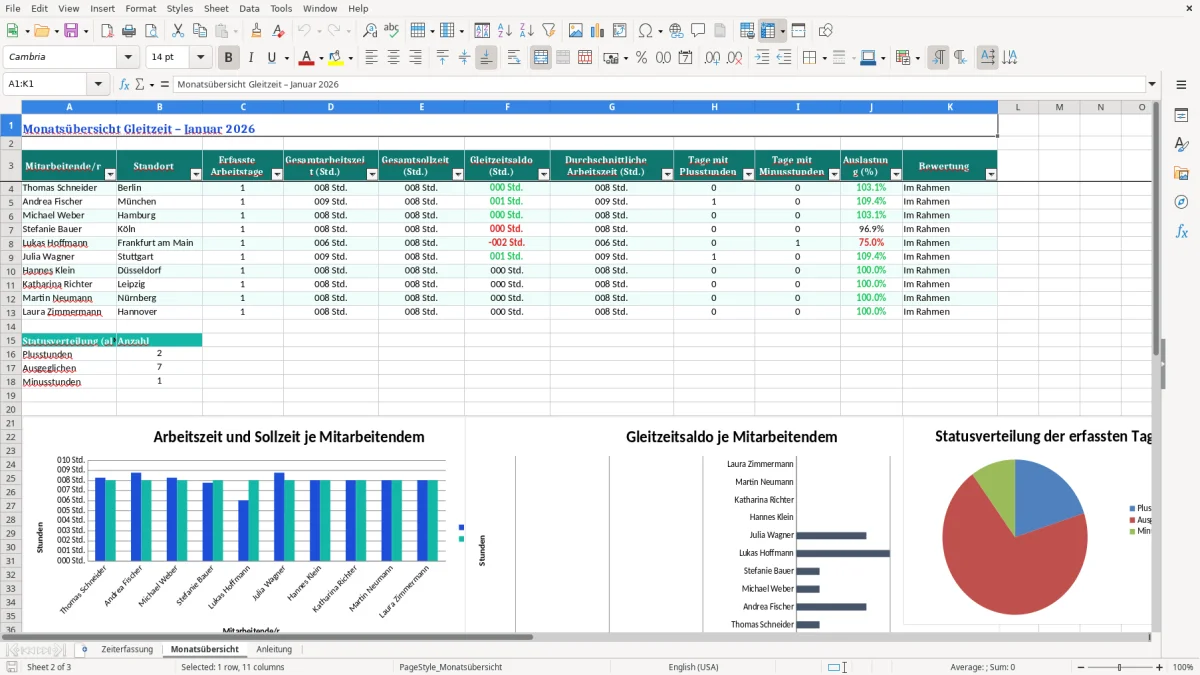Apply yellow background color
The width and height of the screenshot is (1200, 675).
335,58
